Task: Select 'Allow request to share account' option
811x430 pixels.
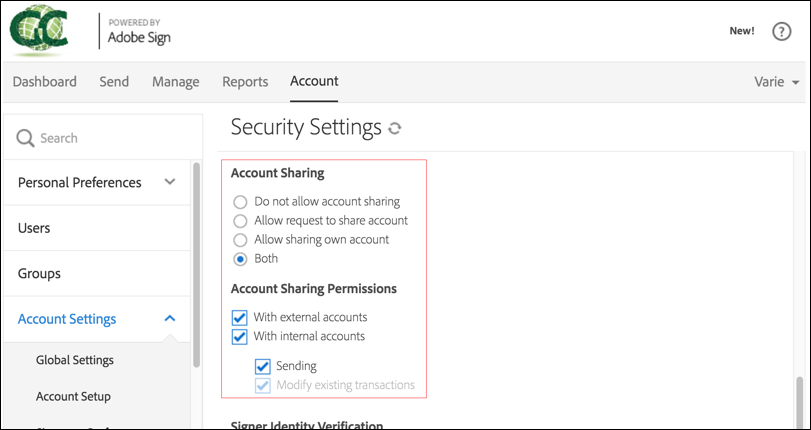Action: click(240, 221)
